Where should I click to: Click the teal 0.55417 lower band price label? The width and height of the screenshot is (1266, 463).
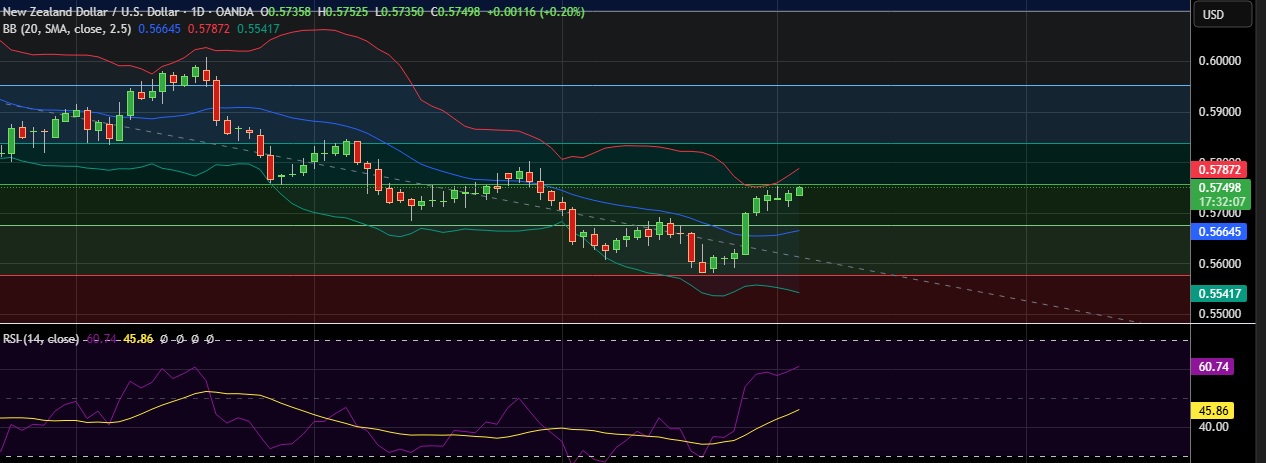pos(1219,293)
